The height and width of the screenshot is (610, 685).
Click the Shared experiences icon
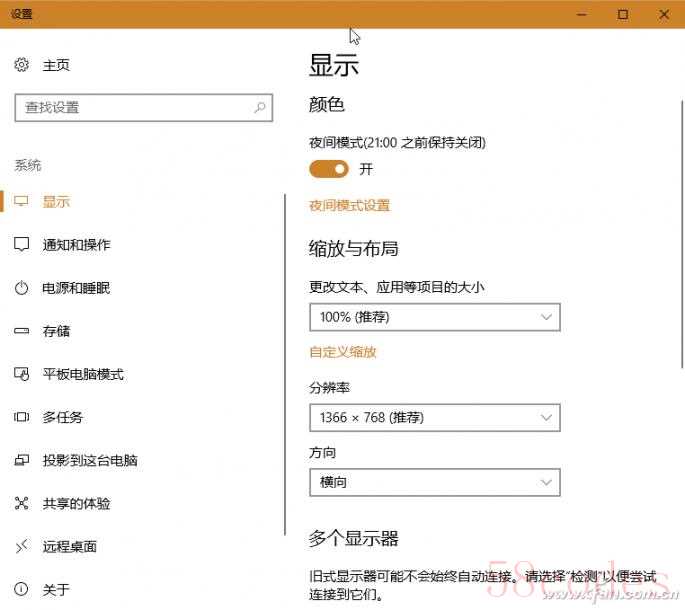pyautogui.click(x=22, y=504)
